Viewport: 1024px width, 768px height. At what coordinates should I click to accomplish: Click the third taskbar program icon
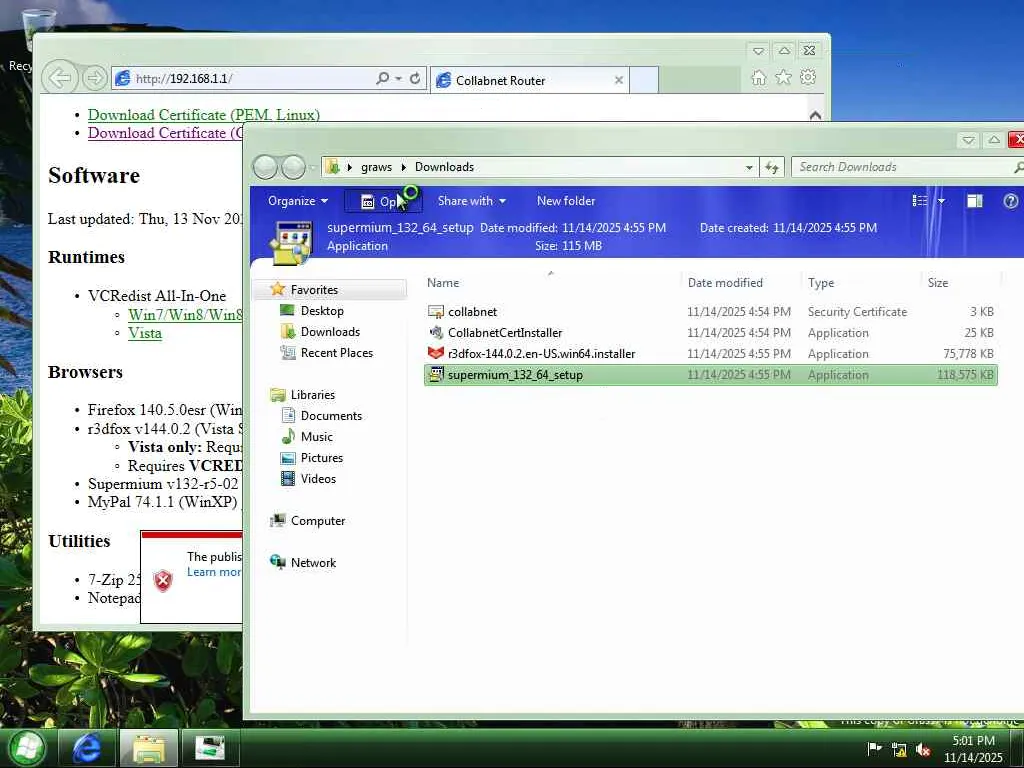click(210, 748)
